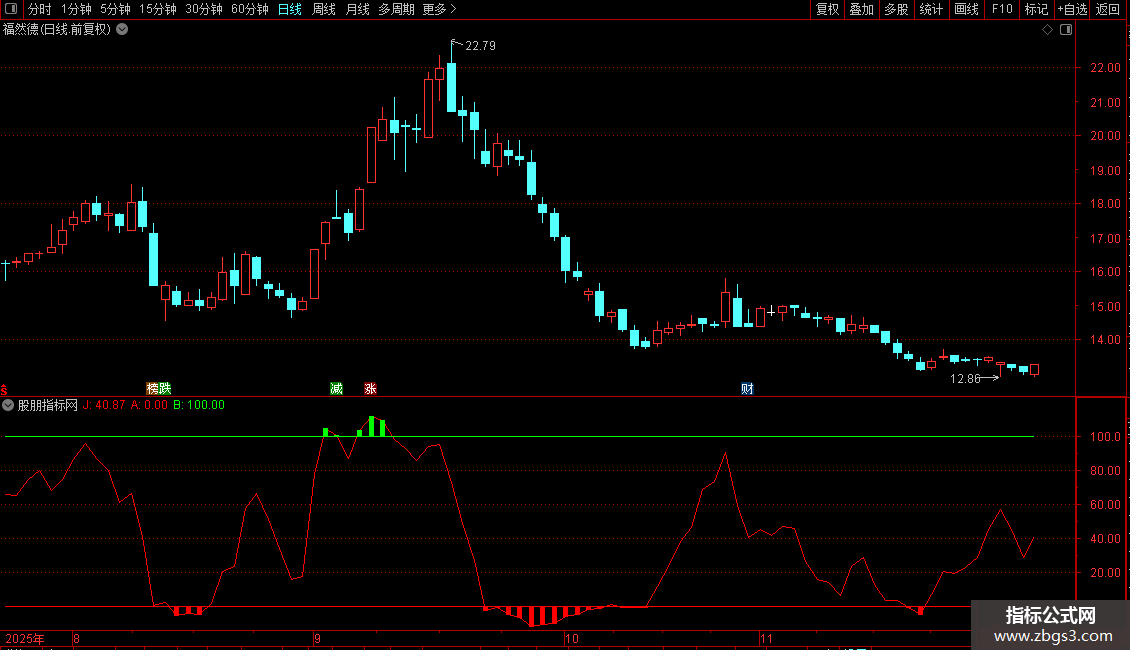Click the 股朋指标网 indicator name
This screenshot has height=650, width=1130.
48,405
